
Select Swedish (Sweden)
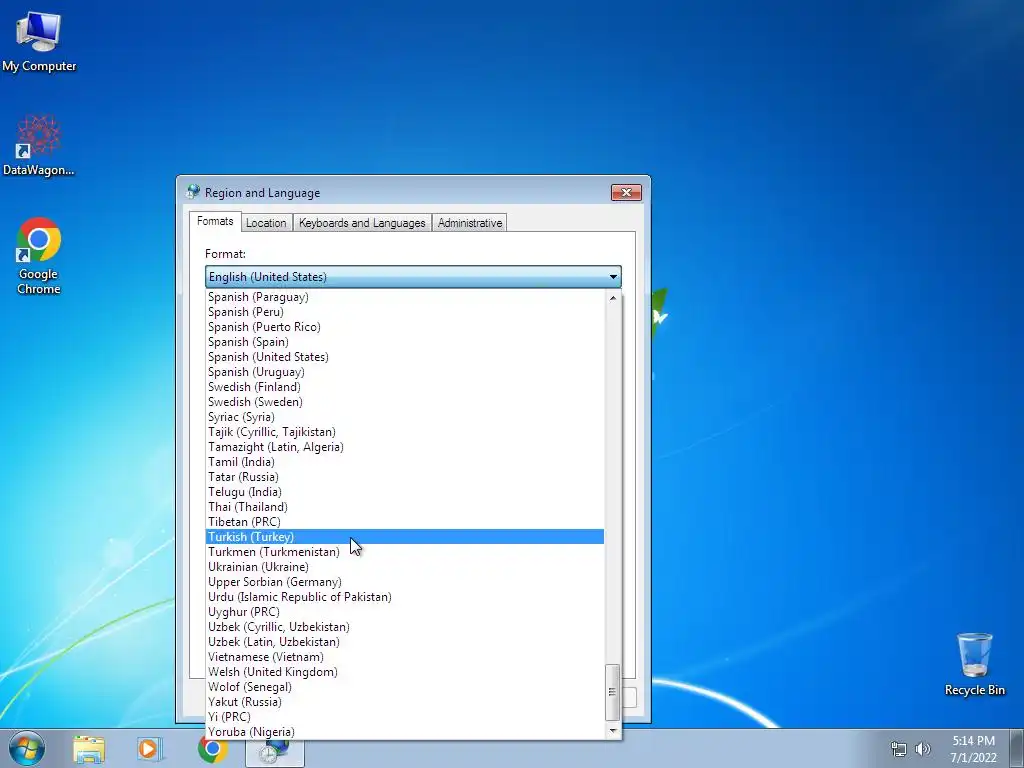coord(405,402)
